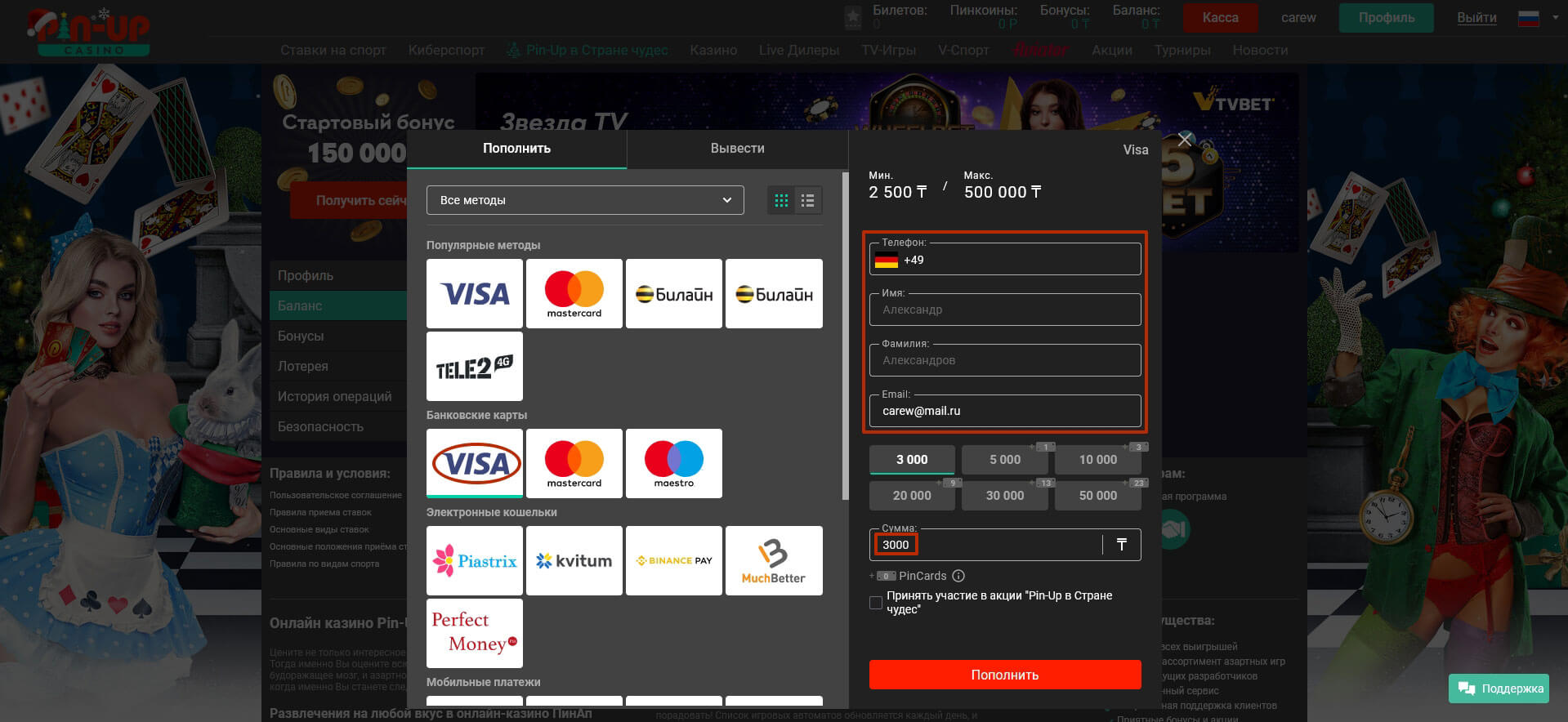Click the Фамилия input field
1568x722 pixels.
1005,360
